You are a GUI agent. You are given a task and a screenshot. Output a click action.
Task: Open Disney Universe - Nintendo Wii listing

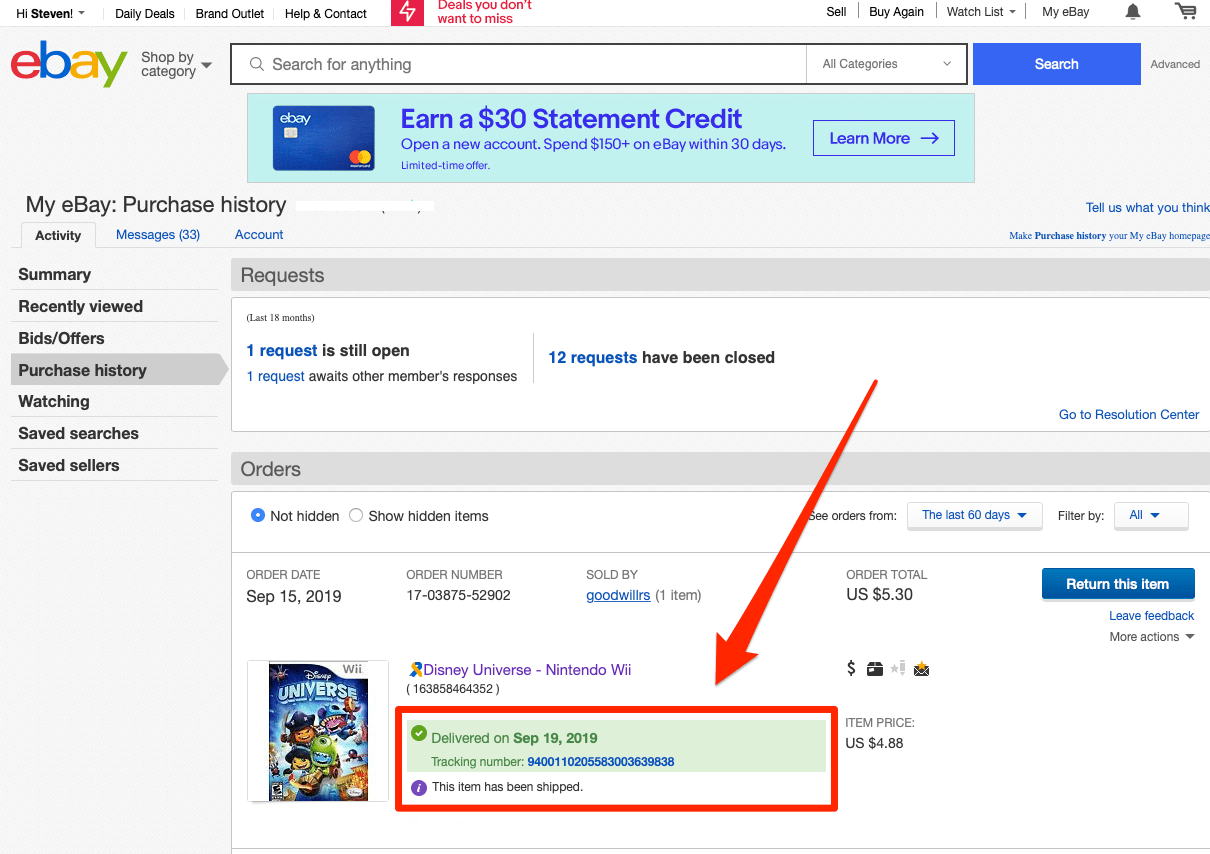527,670
